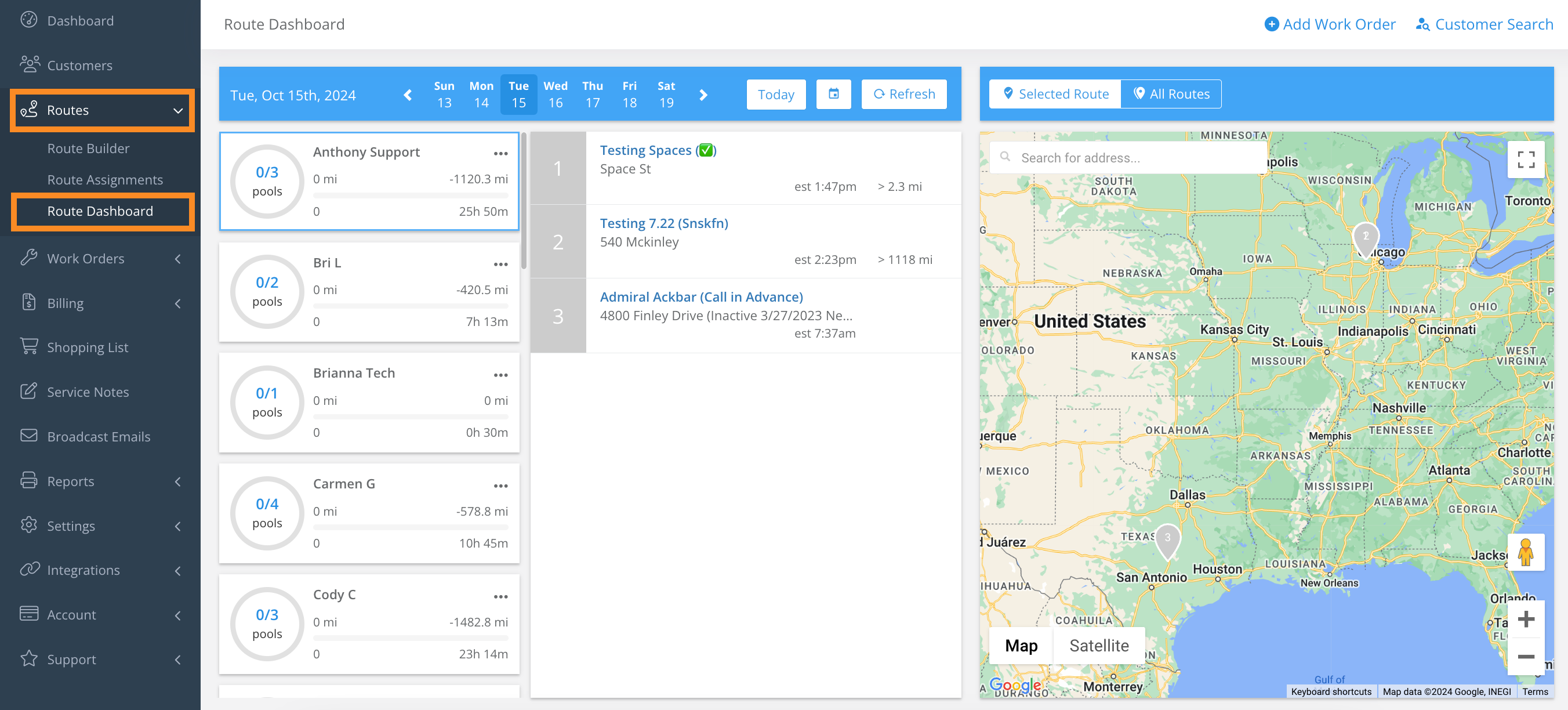Screen dimensions: 1568x710
Task: Click the Integrations link icon
Action: point(29,568)
